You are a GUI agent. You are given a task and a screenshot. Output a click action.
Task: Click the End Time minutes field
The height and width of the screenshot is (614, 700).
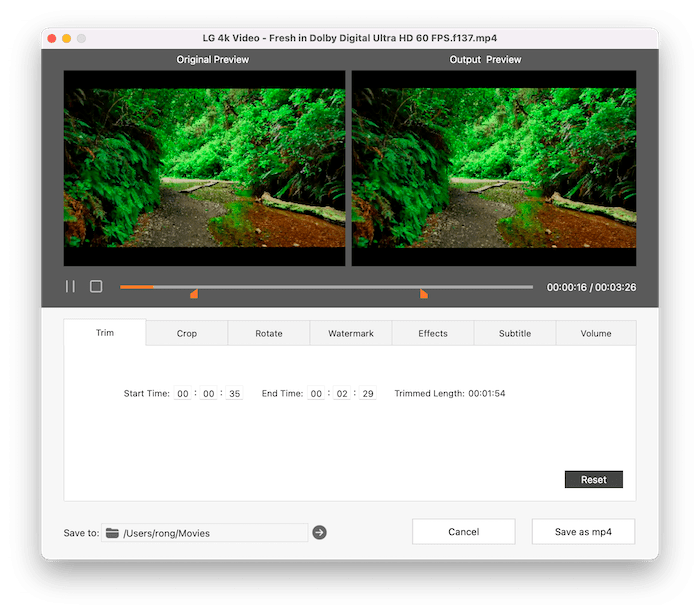pyautogui.click(x=342, y=394)
